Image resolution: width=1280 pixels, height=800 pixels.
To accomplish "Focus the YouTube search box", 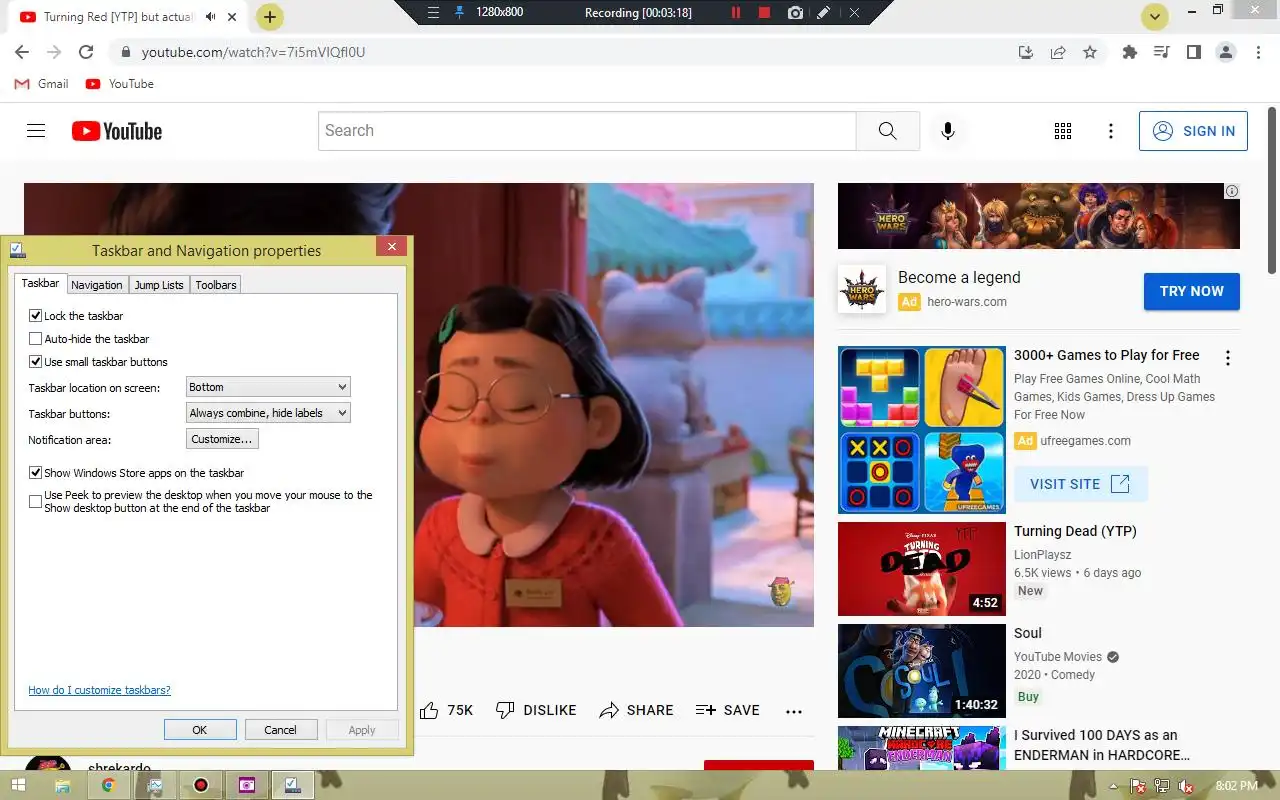I will pos(587,131).
